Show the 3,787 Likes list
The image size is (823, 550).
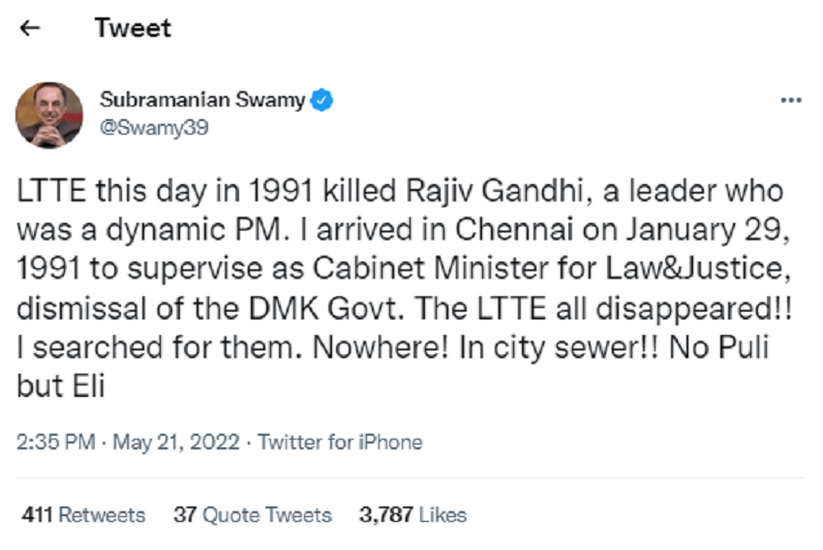[x=412, y=515]
